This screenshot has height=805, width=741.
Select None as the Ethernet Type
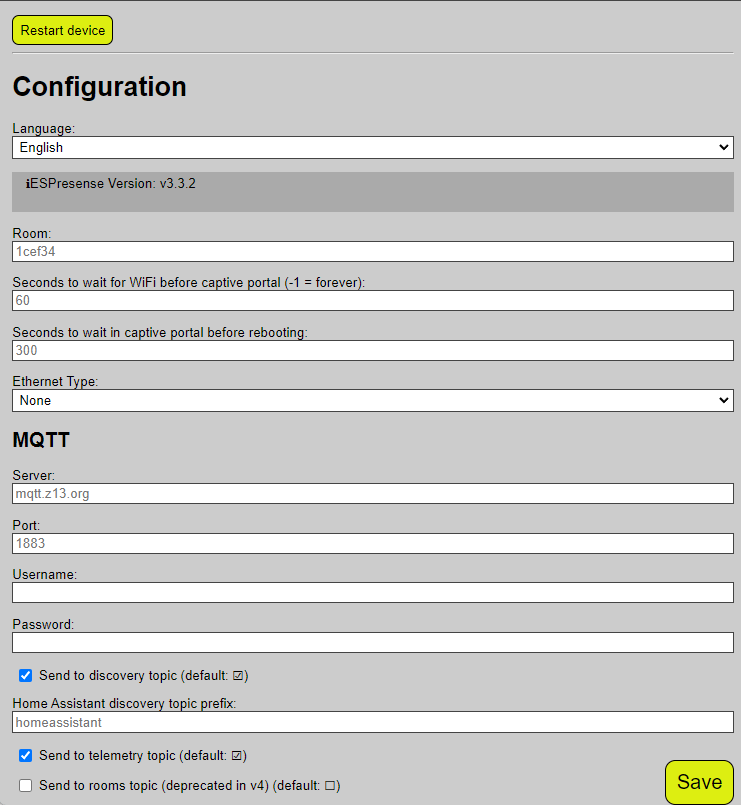pyautogui.click(x=370, y=400)
